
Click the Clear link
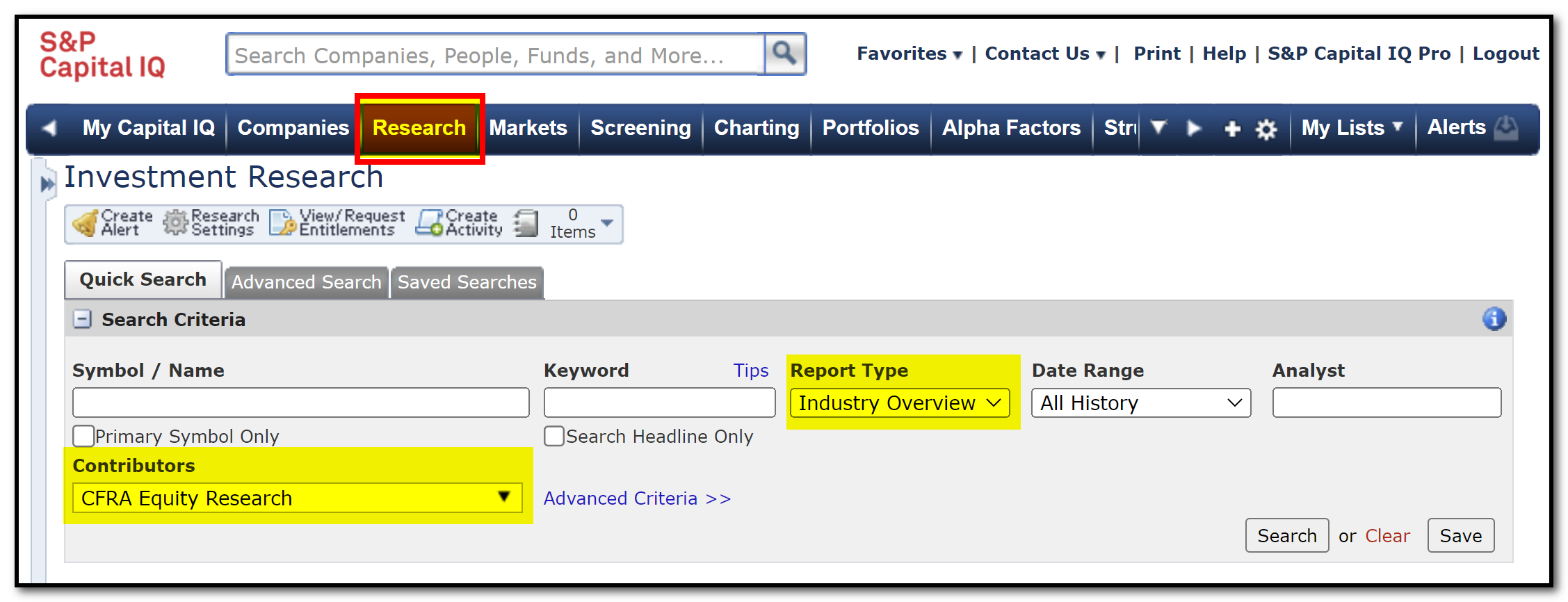1387,536
